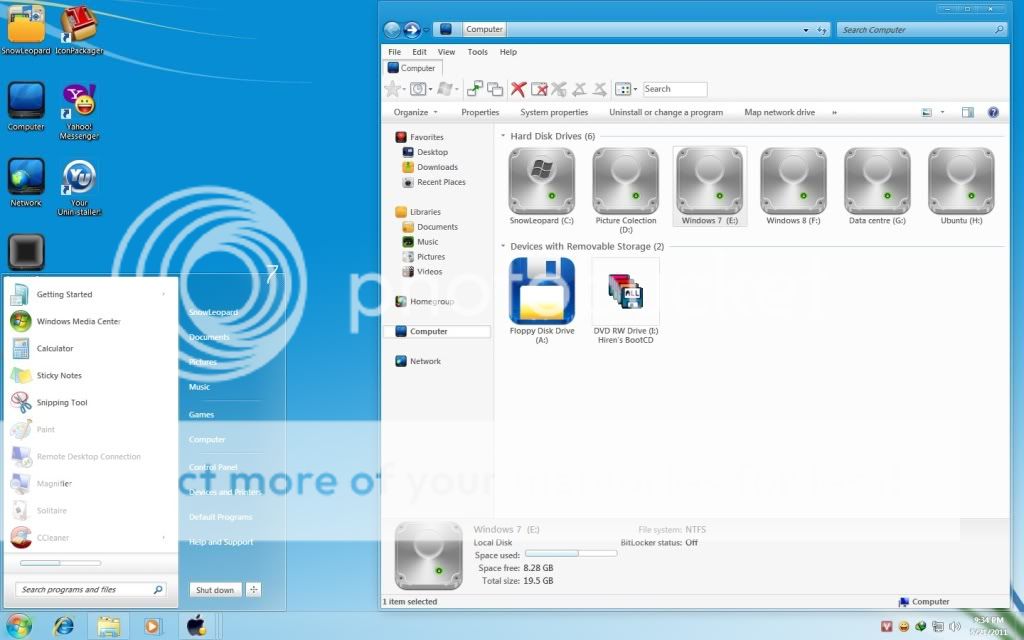Click the Search Computer field

click(921, 30)
